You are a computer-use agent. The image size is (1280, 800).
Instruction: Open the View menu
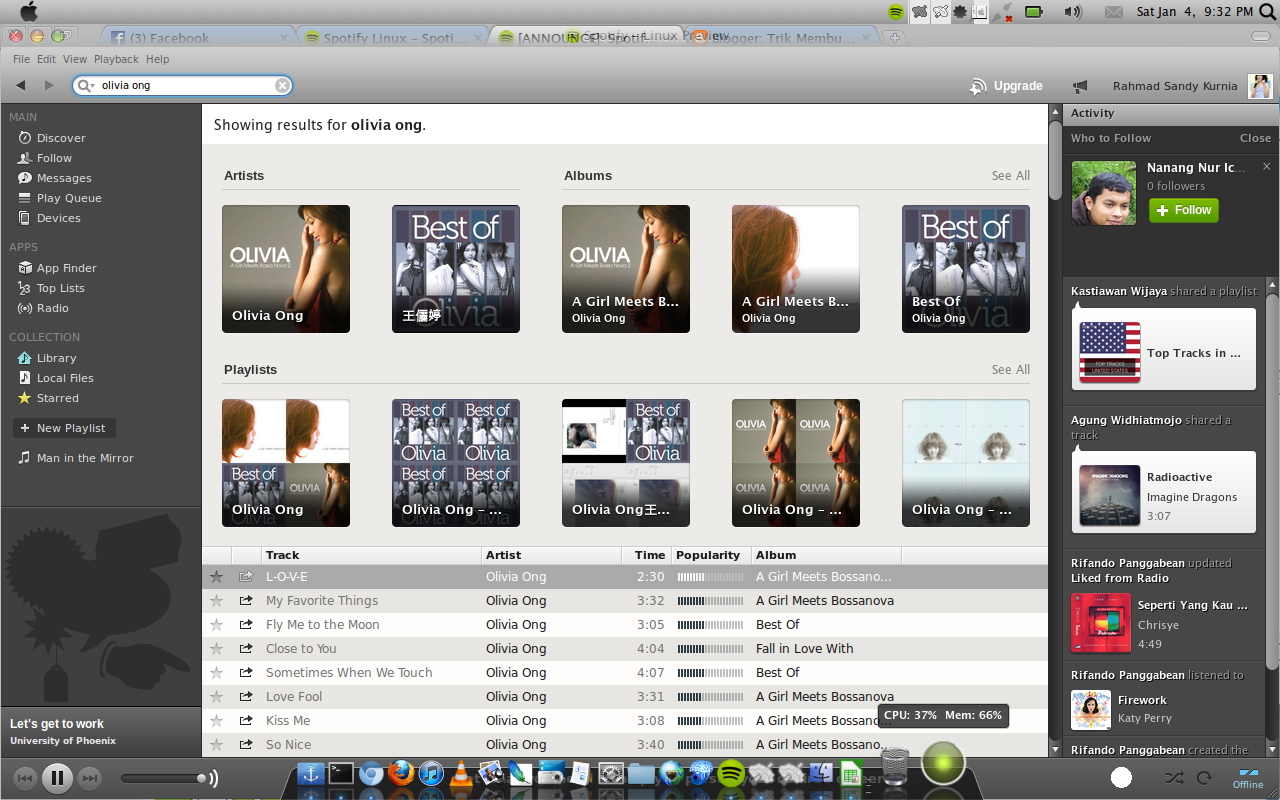(x=75, y=59)
